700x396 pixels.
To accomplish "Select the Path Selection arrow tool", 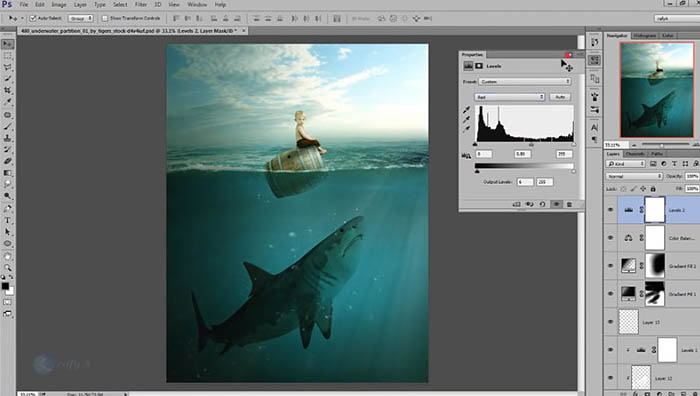I will [8, 232].
